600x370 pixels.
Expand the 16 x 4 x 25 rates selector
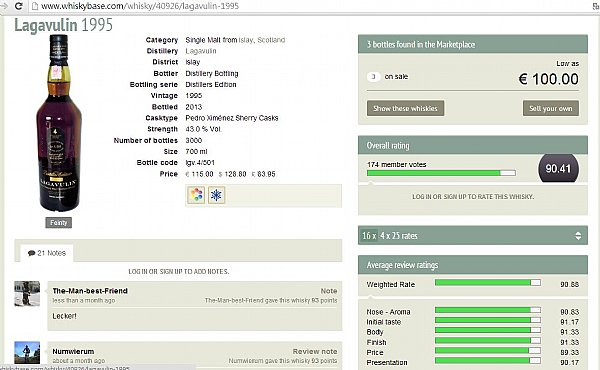[x=473, y=236]
